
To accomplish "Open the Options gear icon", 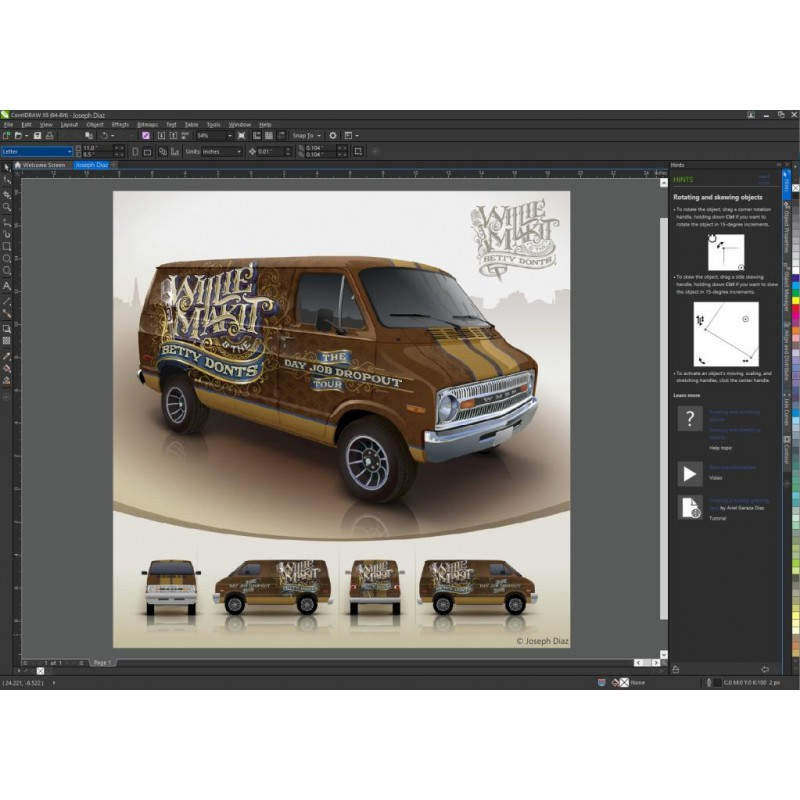I will [333, 135].
